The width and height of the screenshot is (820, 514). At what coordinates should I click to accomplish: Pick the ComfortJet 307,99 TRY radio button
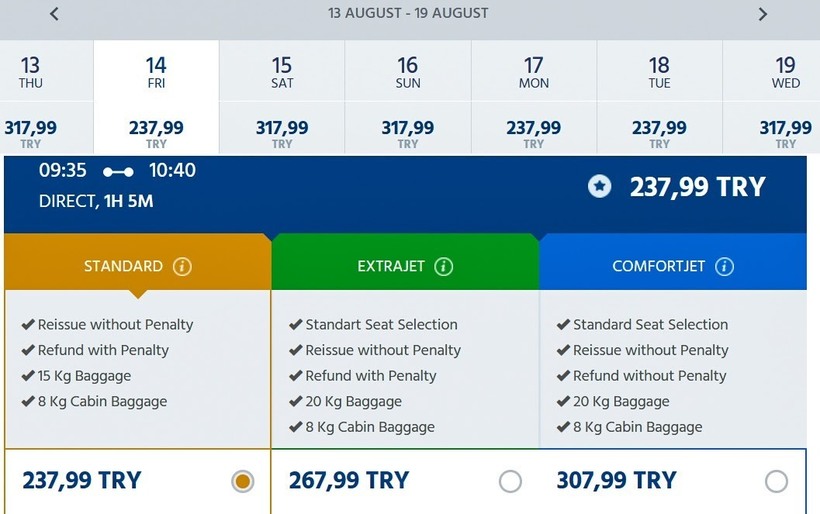point(776,482)
